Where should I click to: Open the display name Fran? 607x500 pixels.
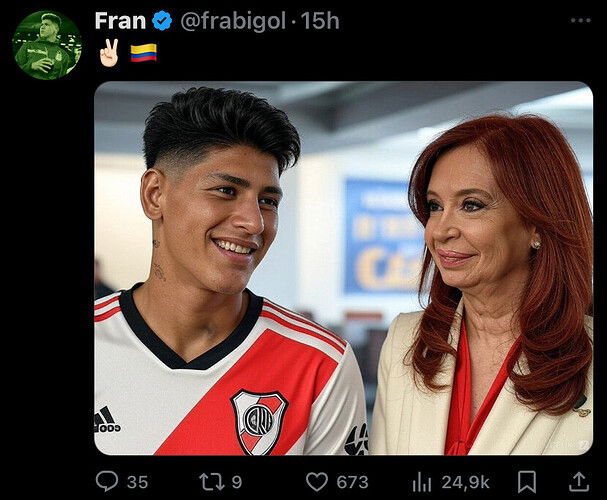[x=120, y=21]
